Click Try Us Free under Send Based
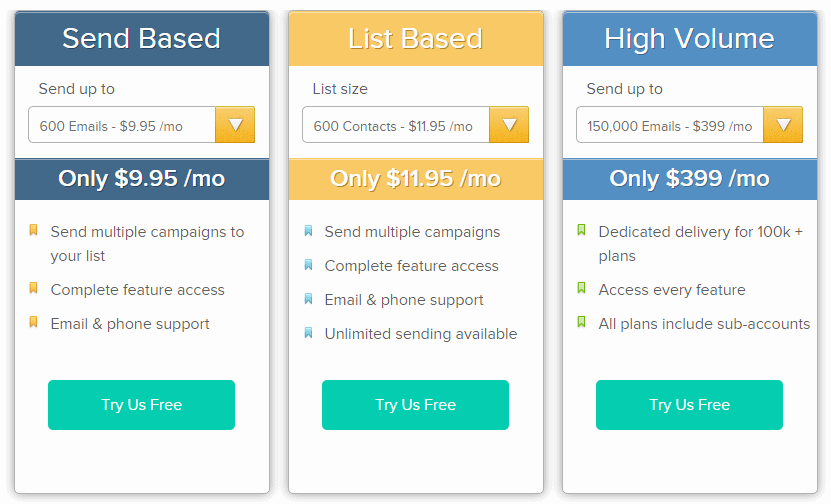The height and width of the screenshot is (504, 831). pyautogui.click(x=142, y=405)
